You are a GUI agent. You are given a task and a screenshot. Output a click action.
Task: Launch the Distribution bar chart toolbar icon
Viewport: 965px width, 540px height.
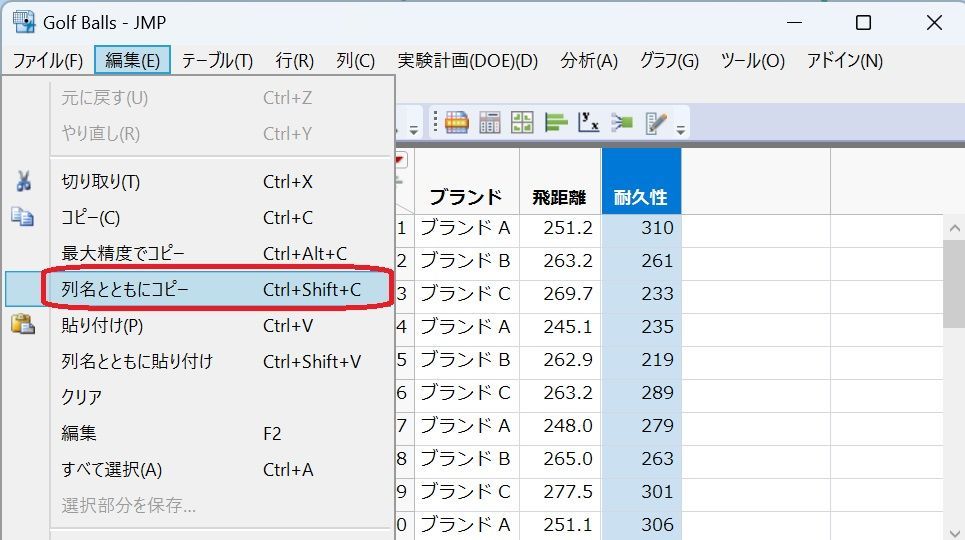click(556, 123)
